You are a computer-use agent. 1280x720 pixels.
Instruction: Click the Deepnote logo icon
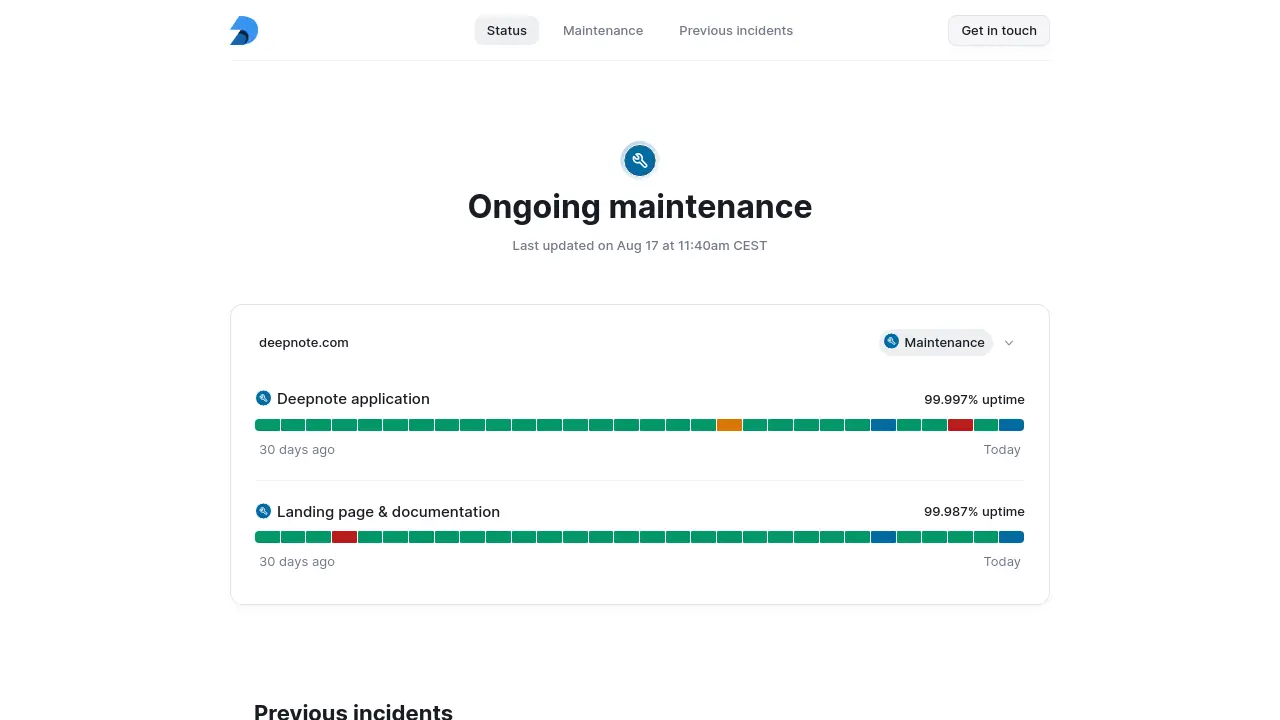coord(244,31)
